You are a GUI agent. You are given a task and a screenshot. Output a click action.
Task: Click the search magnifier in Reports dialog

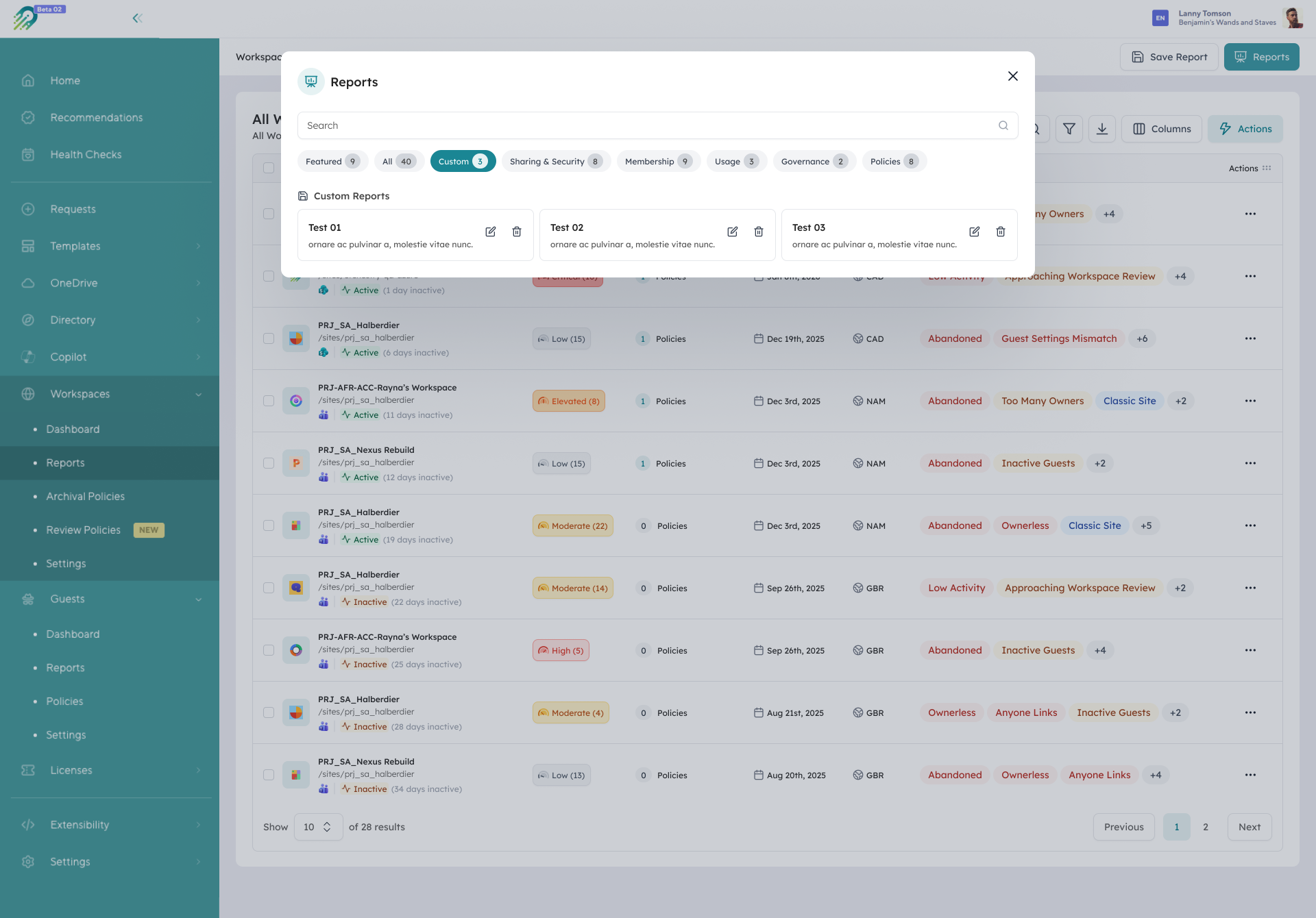point(1003,125)
